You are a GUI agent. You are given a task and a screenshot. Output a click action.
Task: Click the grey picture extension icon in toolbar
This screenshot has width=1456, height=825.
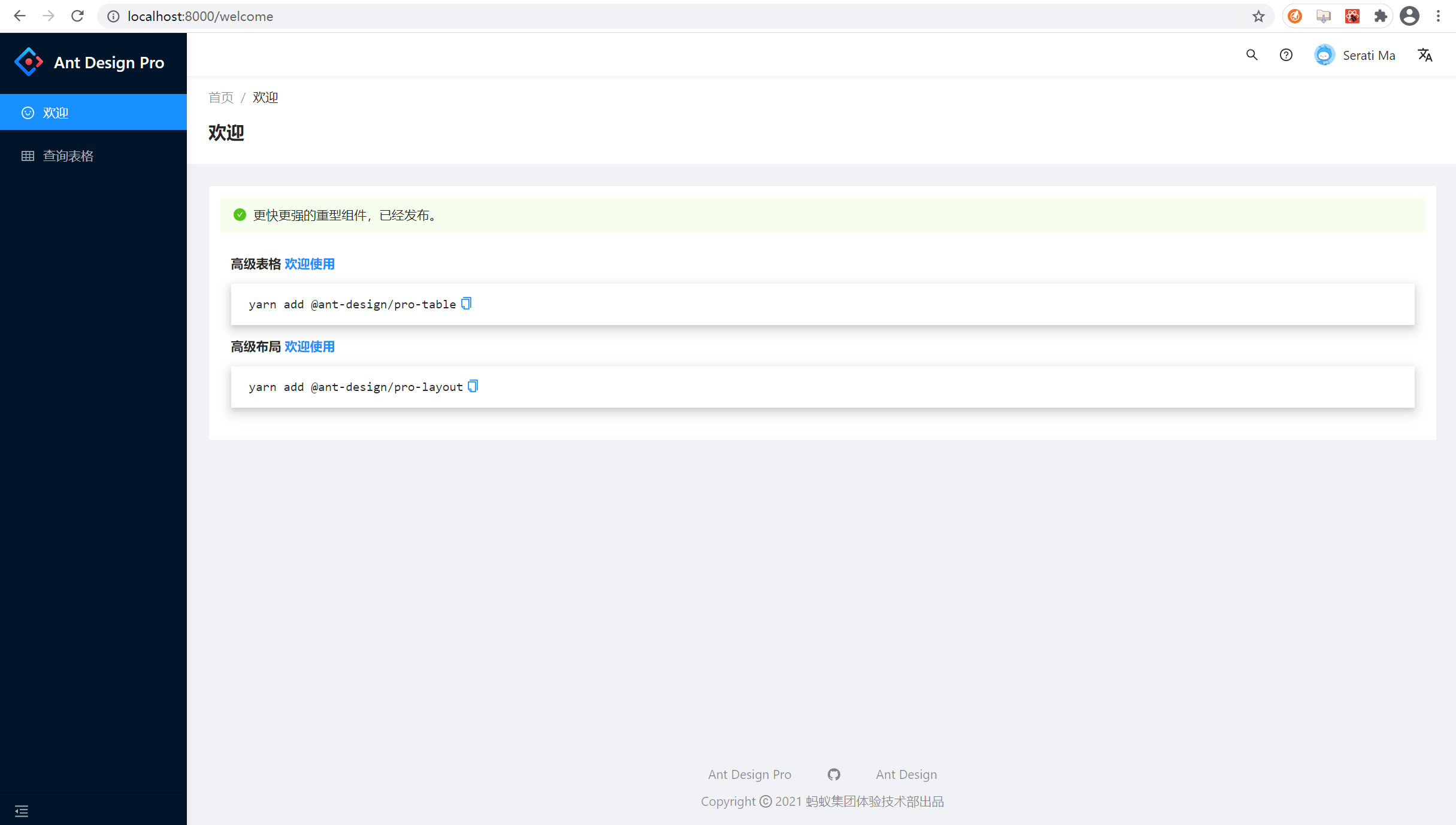(1323, 16)
